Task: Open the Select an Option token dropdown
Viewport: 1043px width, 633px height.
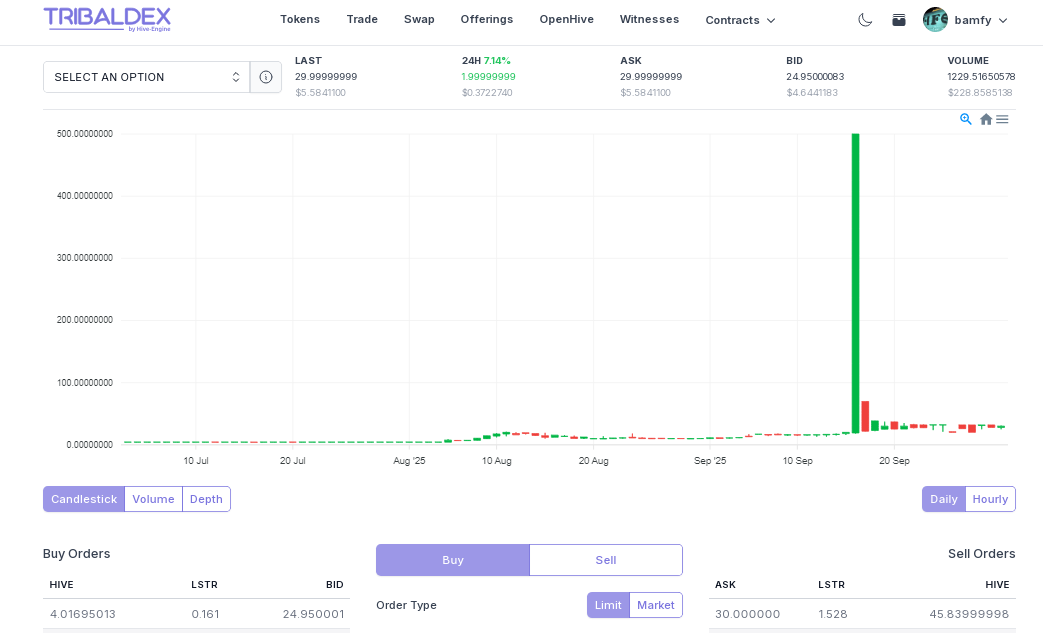Action: click(146, 77)
